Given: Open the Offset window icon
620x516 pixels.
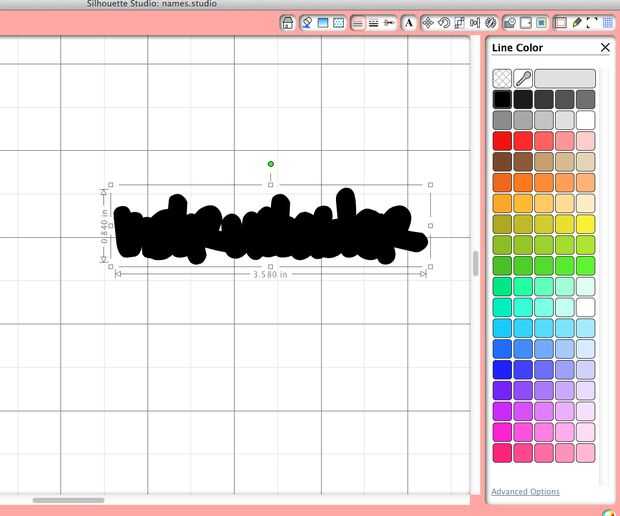Looking at the screenshot, I should tap(526, 23).
